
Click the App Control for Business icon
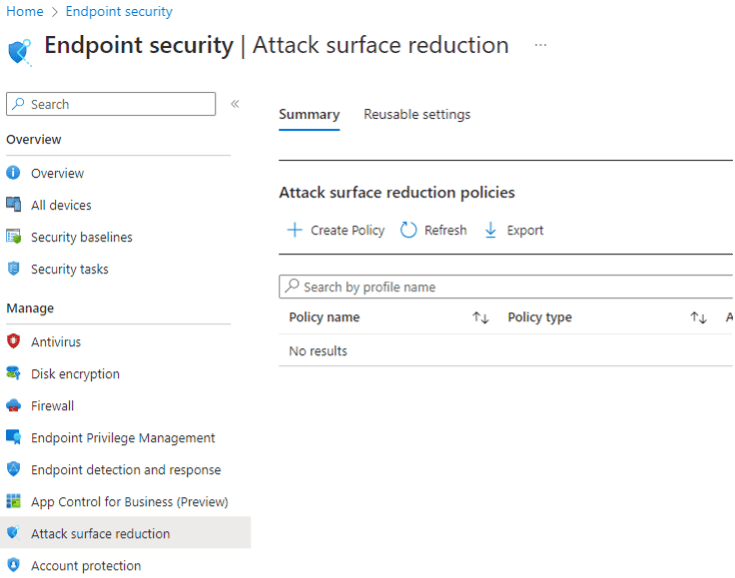[x=14, y=501]
